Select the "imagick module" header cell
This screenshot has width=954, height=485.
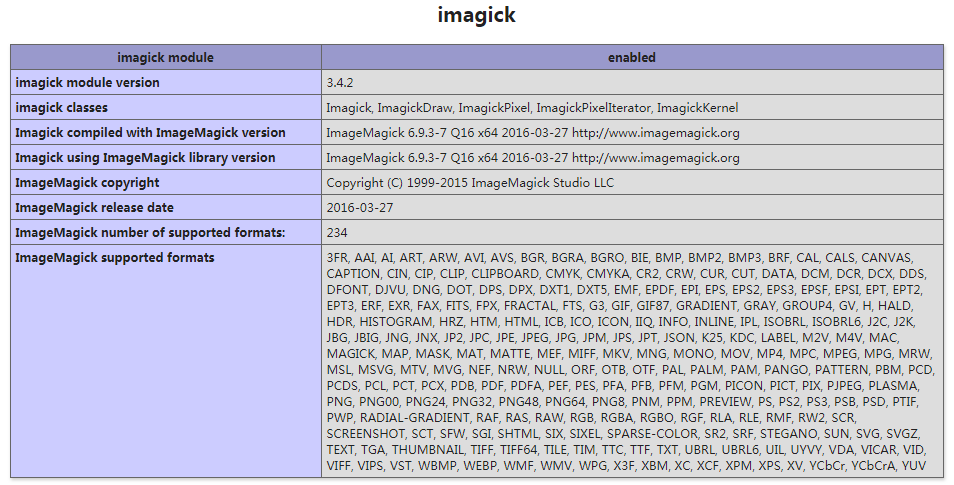point(165,58)
